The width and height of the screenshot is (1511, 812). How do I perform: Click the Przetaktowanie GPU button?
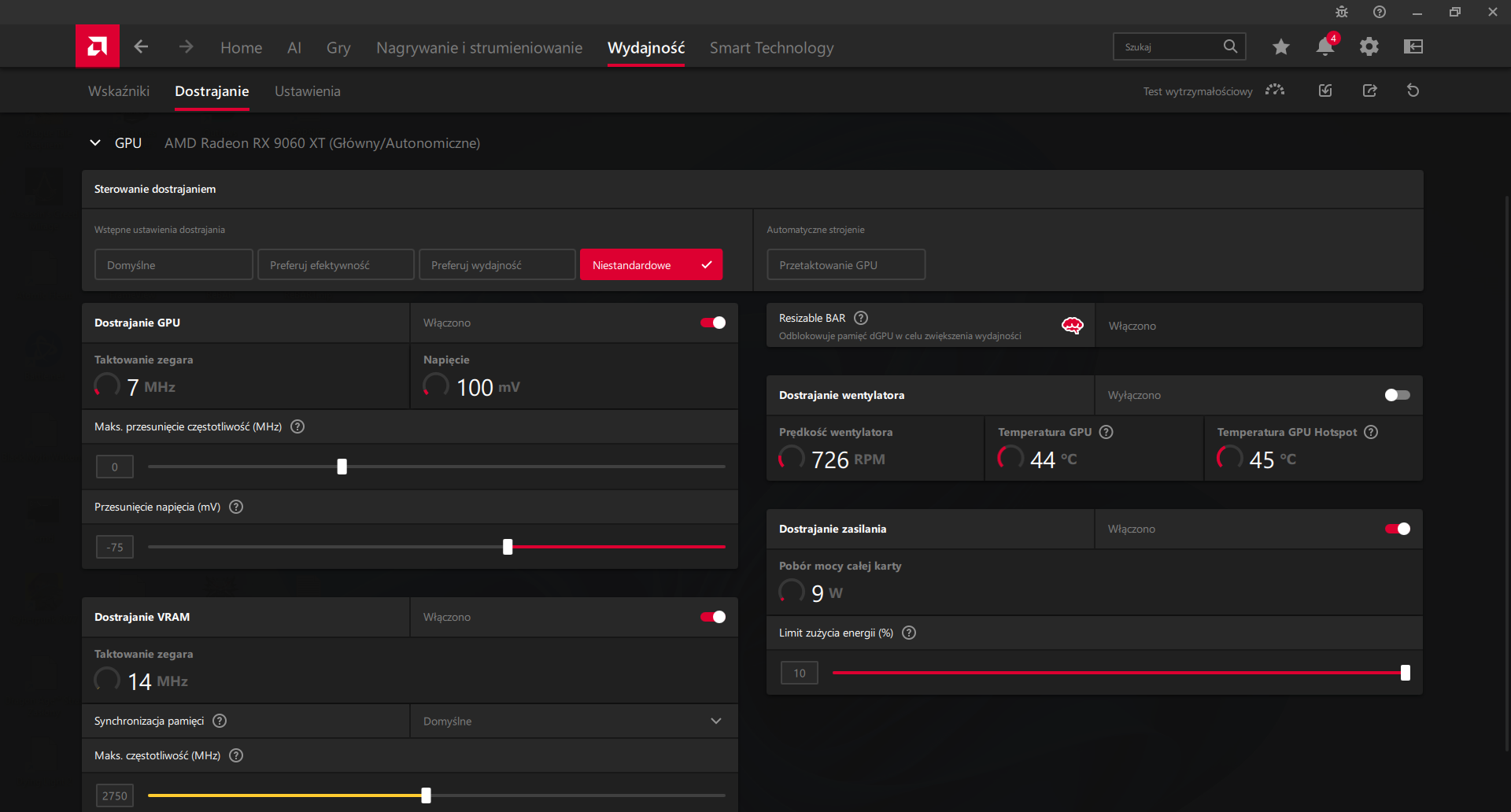pos(846,265)
